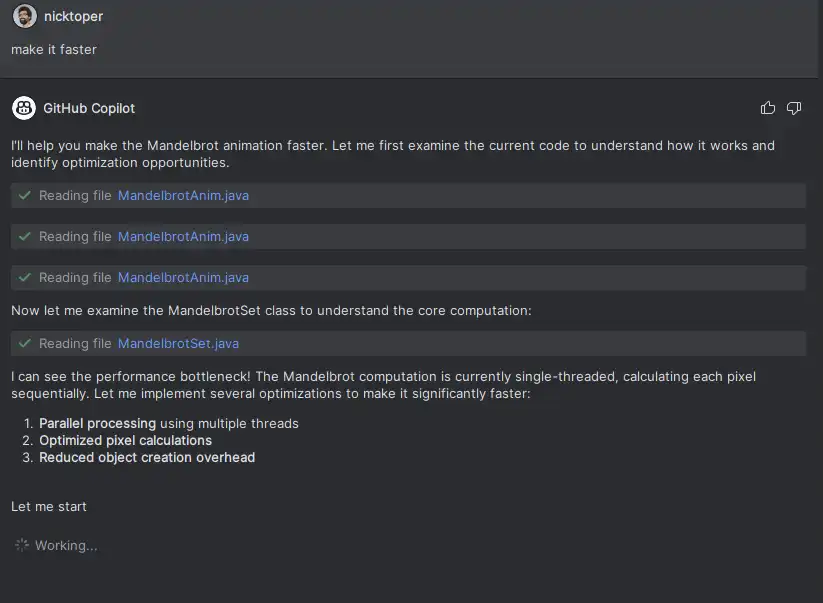This screenshot has height=603, width=823.
Task: Click the 'make it faster' message text
Action: point(54,49)
